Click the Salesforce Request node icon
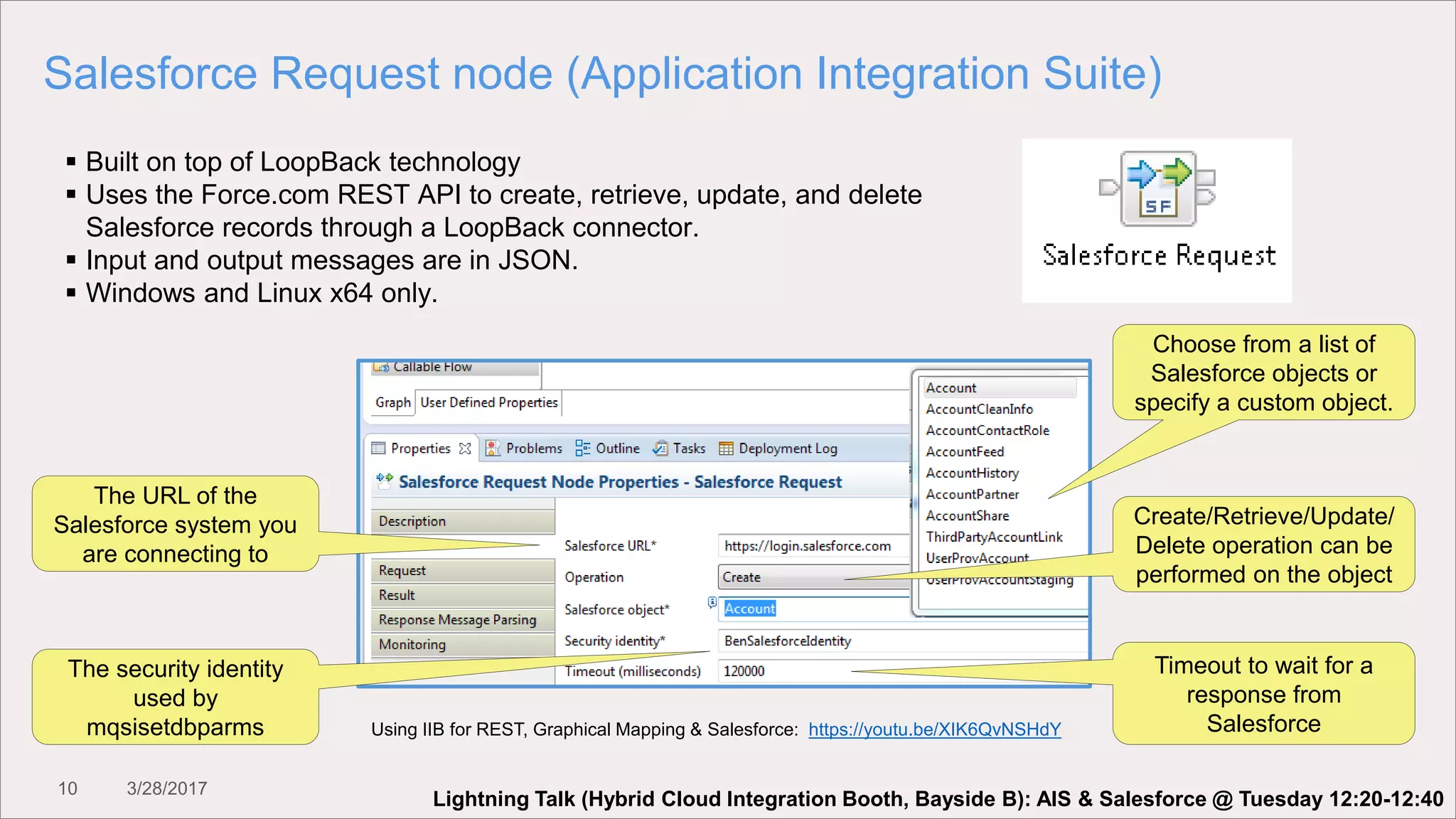 [1158, 189]
